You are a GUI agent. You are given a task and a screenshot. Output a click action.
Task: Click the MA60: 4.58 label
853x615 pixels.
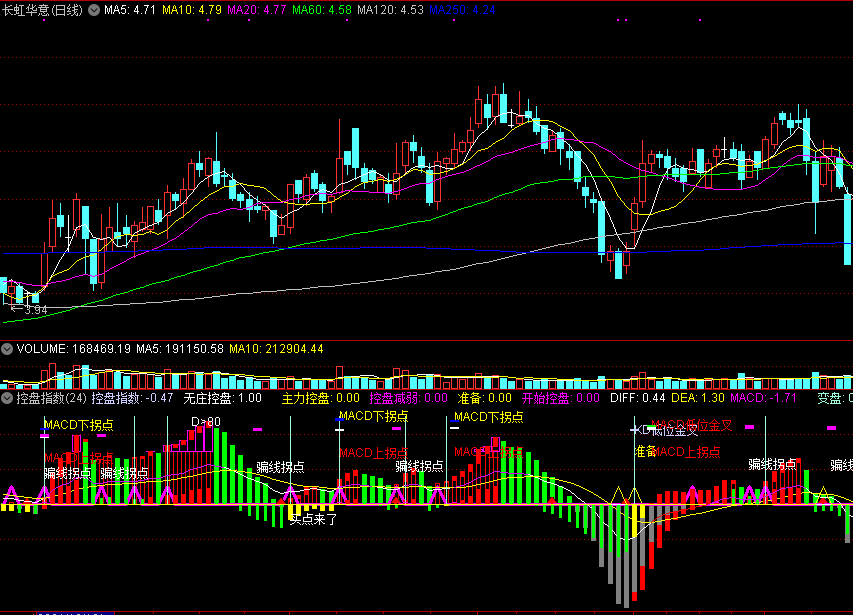click(x=322, y=10)
